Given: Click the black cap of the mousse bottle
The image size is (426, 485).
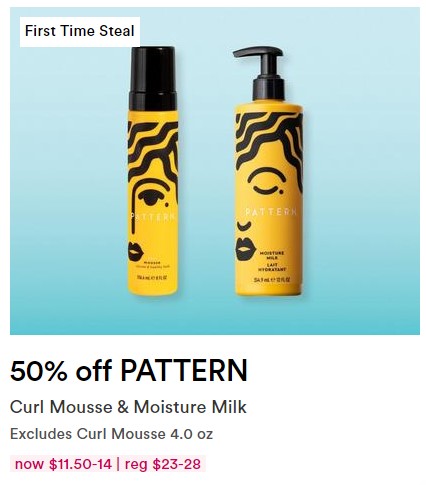Looking at the screenshot, I should click(x=153, y=79).
